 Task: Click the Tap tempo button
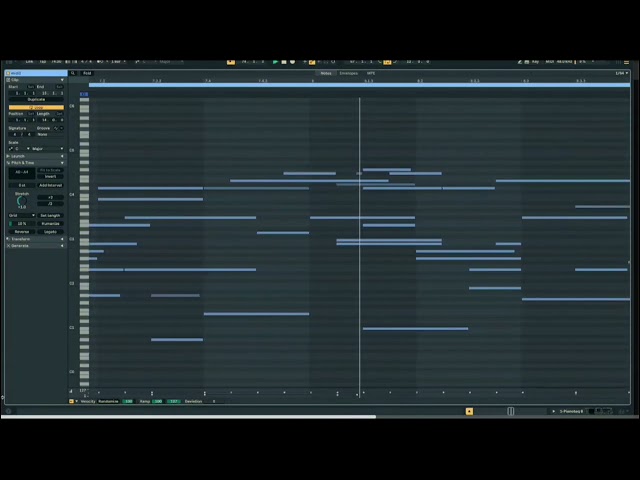click(42, 62)
